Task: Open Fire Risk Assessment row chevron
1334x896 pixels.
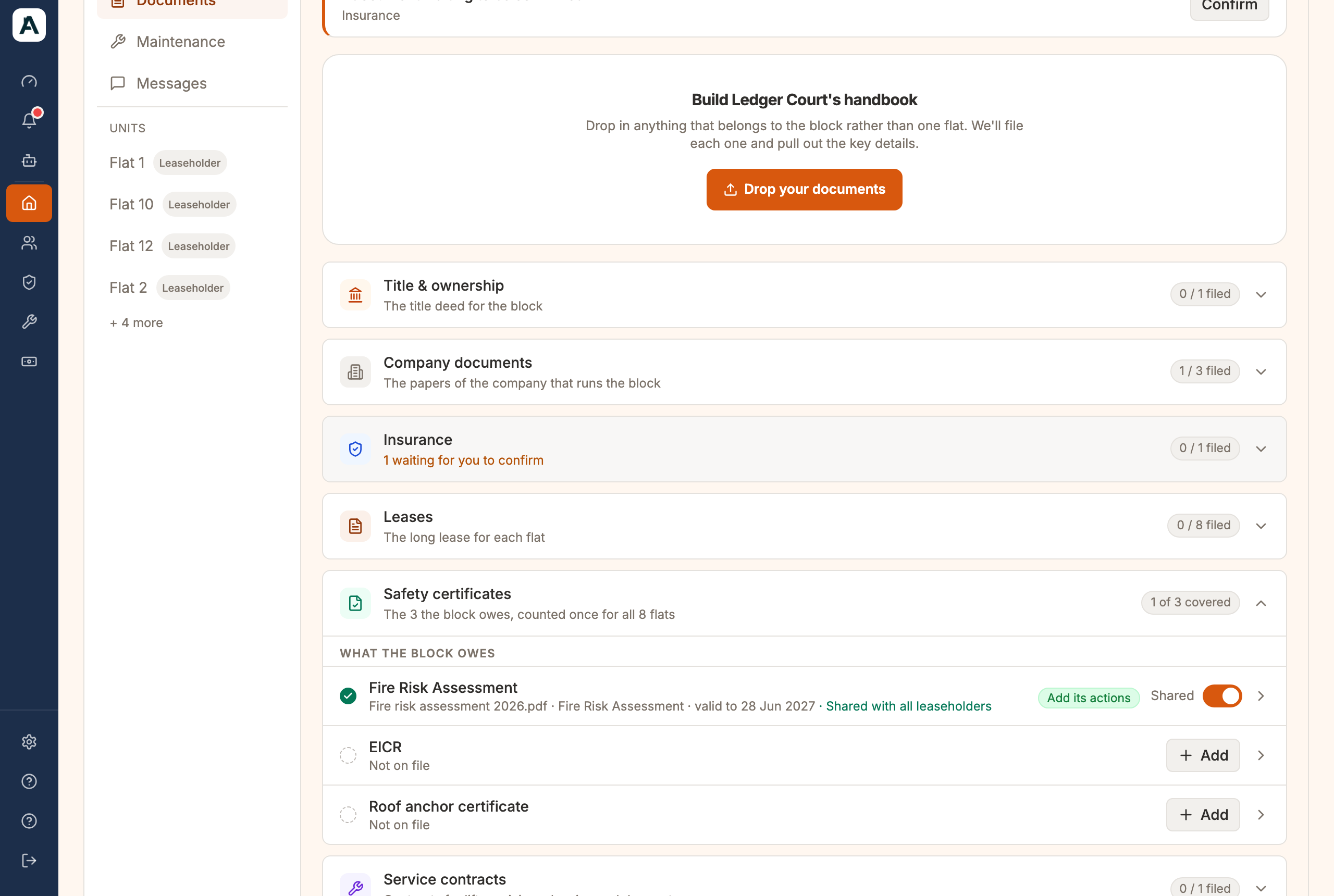Action: [1261, 696]
